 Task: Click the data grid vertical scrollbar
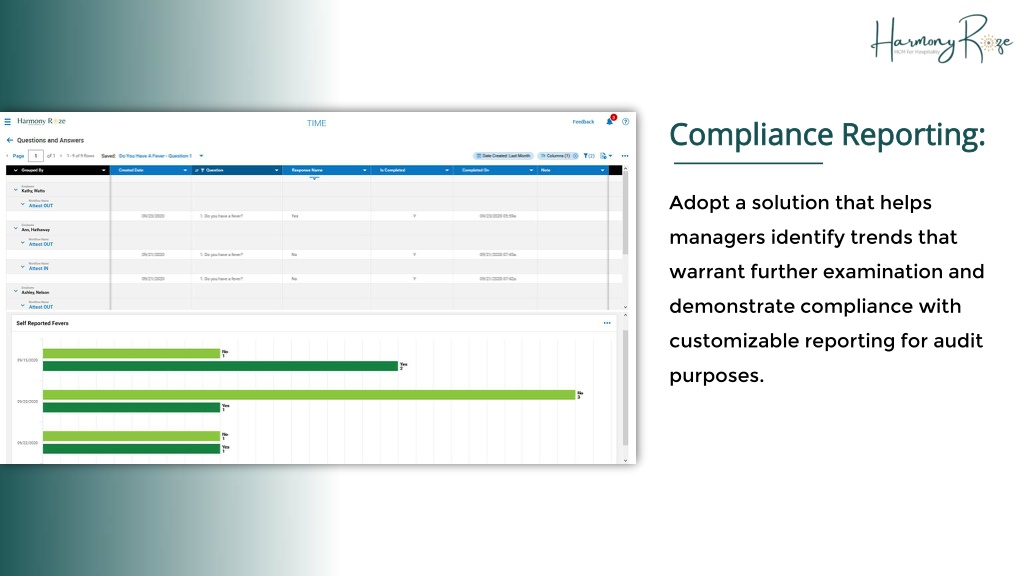click(625, 212)
